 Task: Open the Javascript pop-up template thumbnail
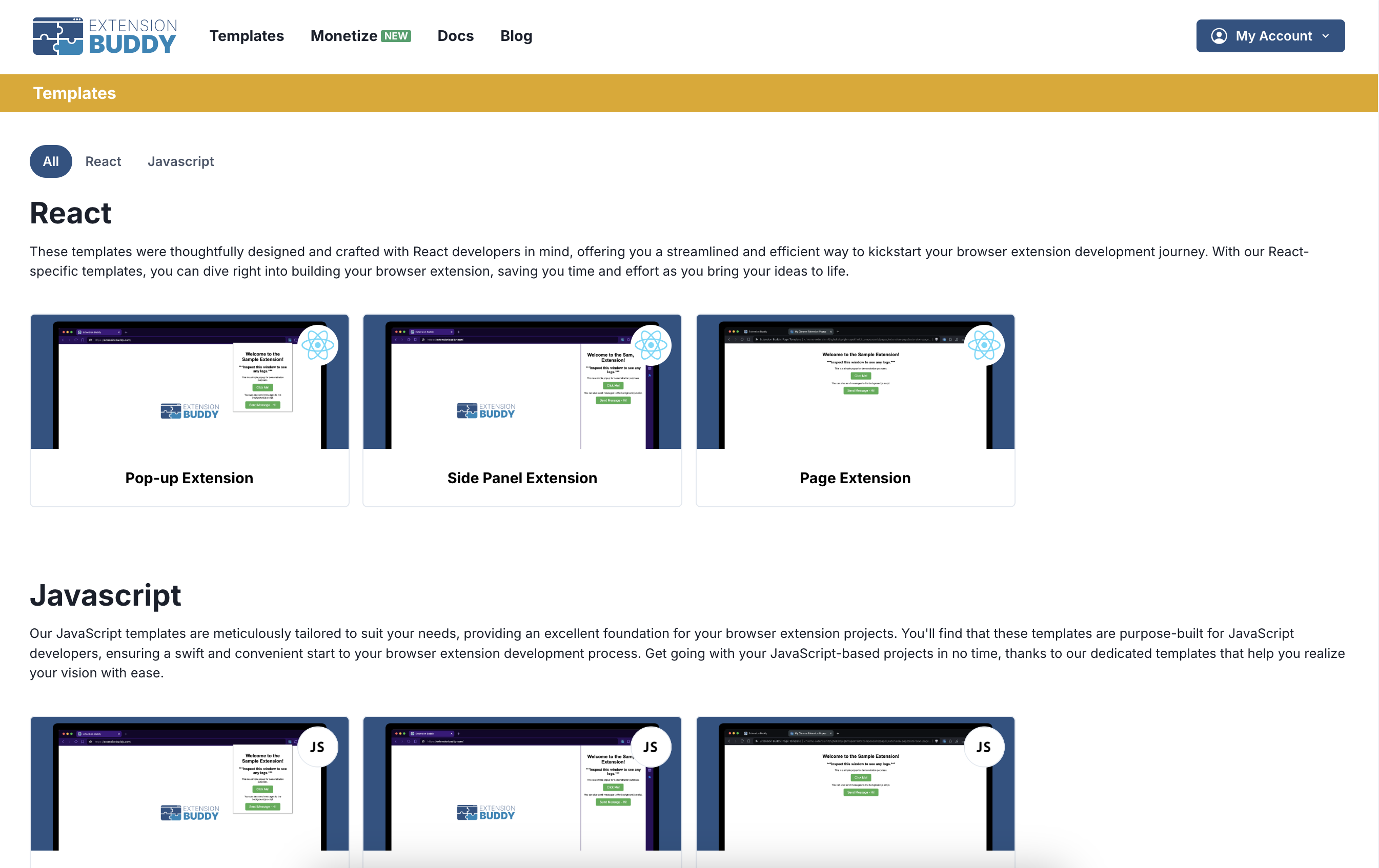coord(190,783)
